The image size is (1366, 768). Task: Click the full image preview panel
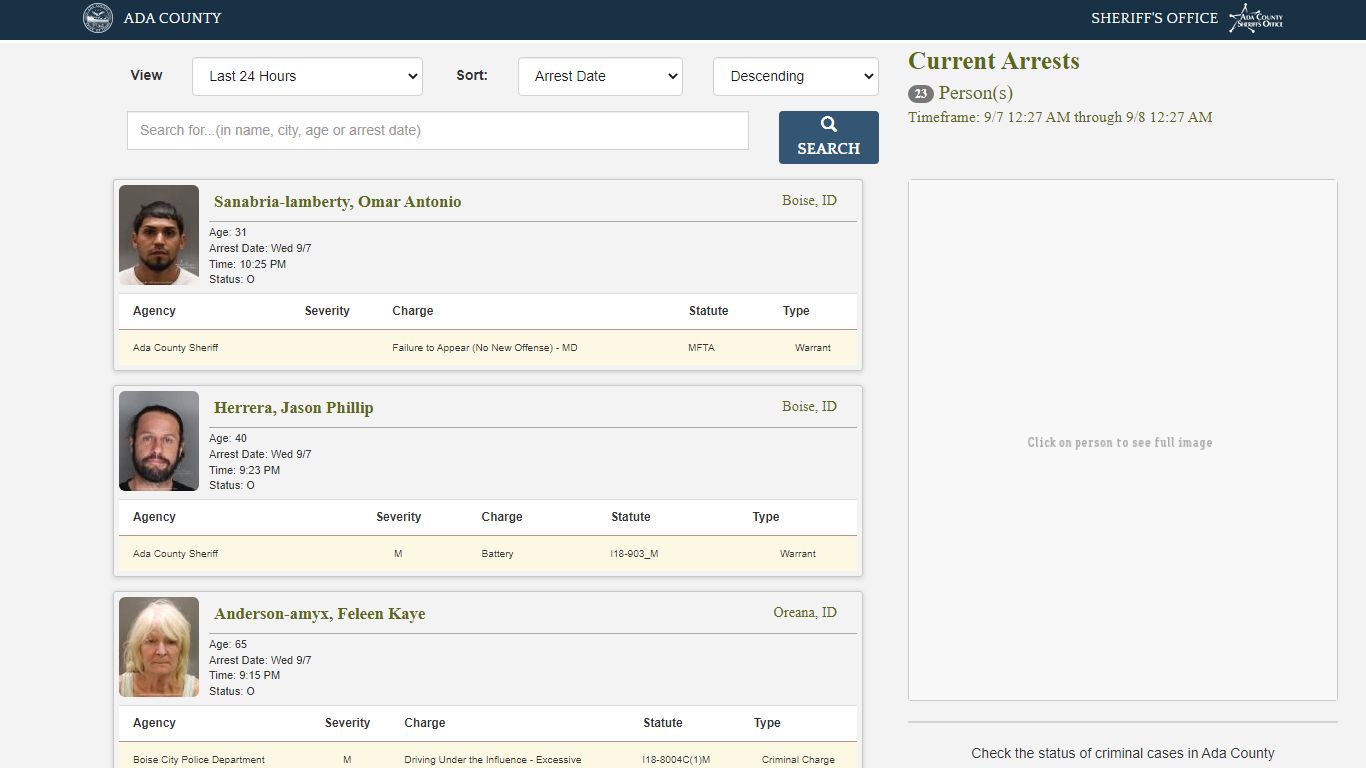(1122, 440)
